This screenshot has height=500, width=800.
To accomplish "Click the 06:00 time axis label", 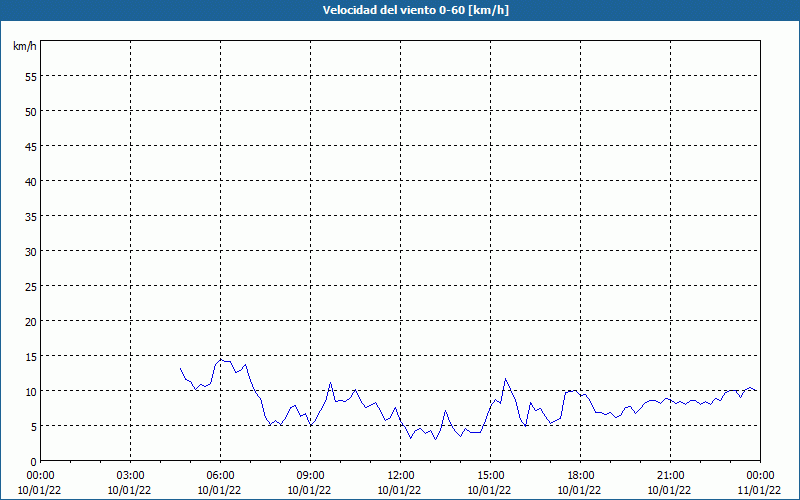I will pyautogui.click(x=220, y=476).
